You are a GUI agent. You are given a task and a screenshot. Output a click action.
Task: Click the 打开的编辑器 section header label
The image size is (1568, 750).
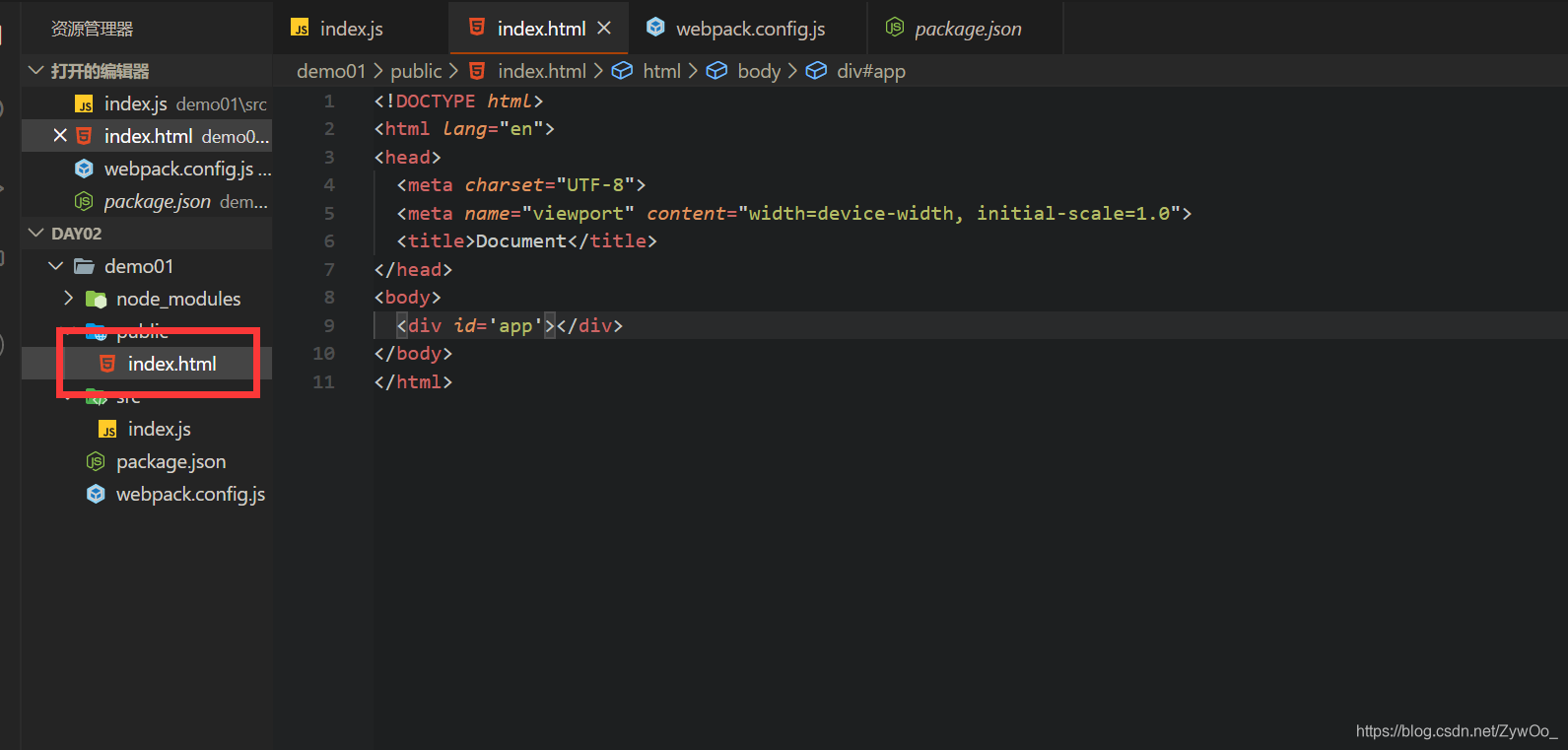point(100,71)
